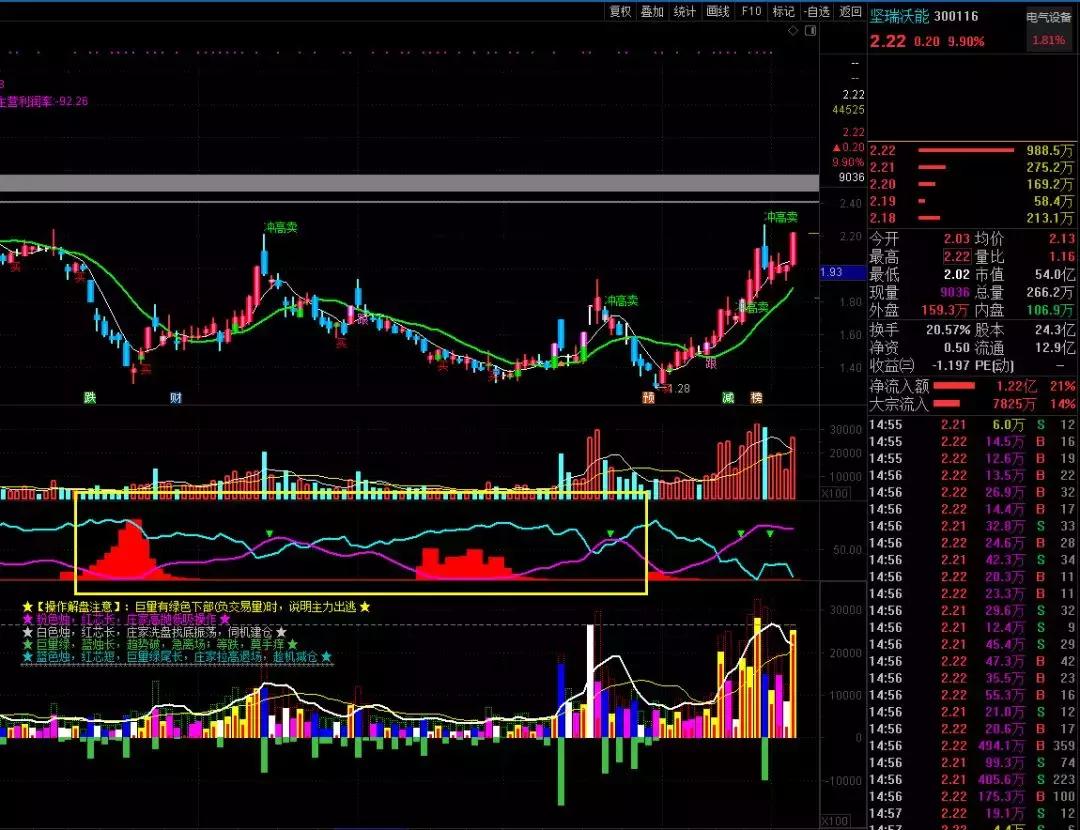Image resolution: width=1080 pixels, height=830 pixels.
Task: Click the trade row with 494.1万 volume
Action: click(972, 745)
